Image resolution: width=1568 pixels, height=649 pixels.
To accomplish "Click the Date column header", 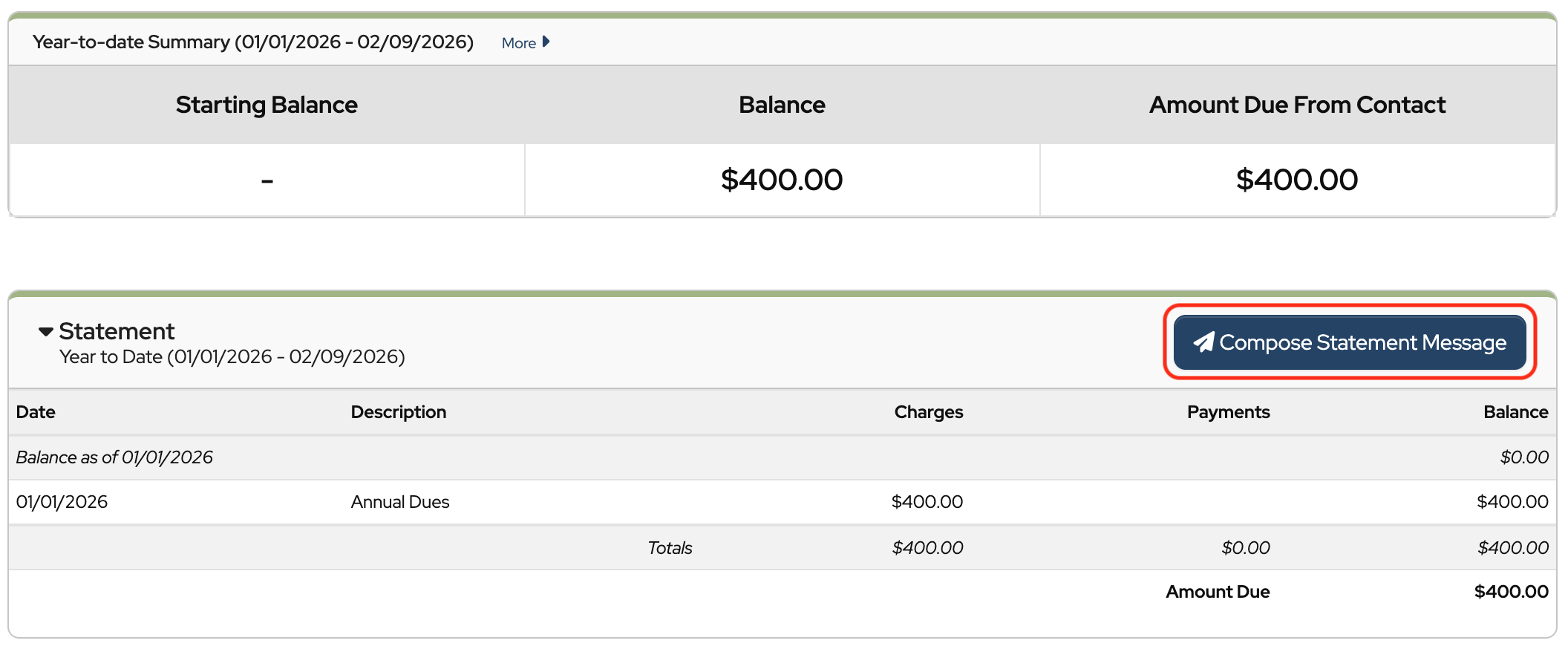I will tap(36, 412).
